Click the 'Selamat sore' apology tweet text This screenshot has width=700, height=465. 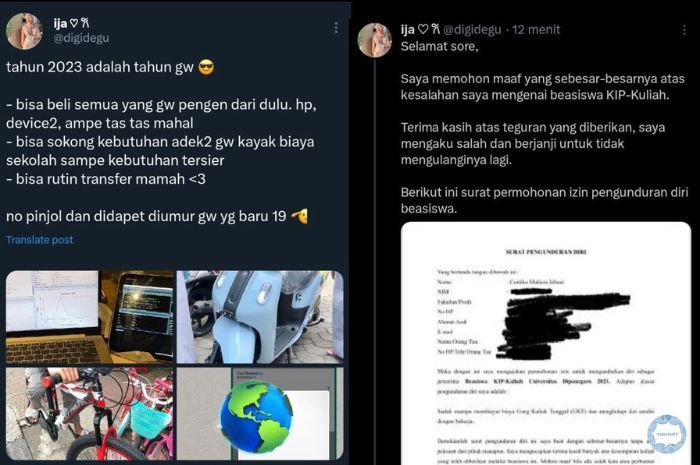(x=544, y=127)
